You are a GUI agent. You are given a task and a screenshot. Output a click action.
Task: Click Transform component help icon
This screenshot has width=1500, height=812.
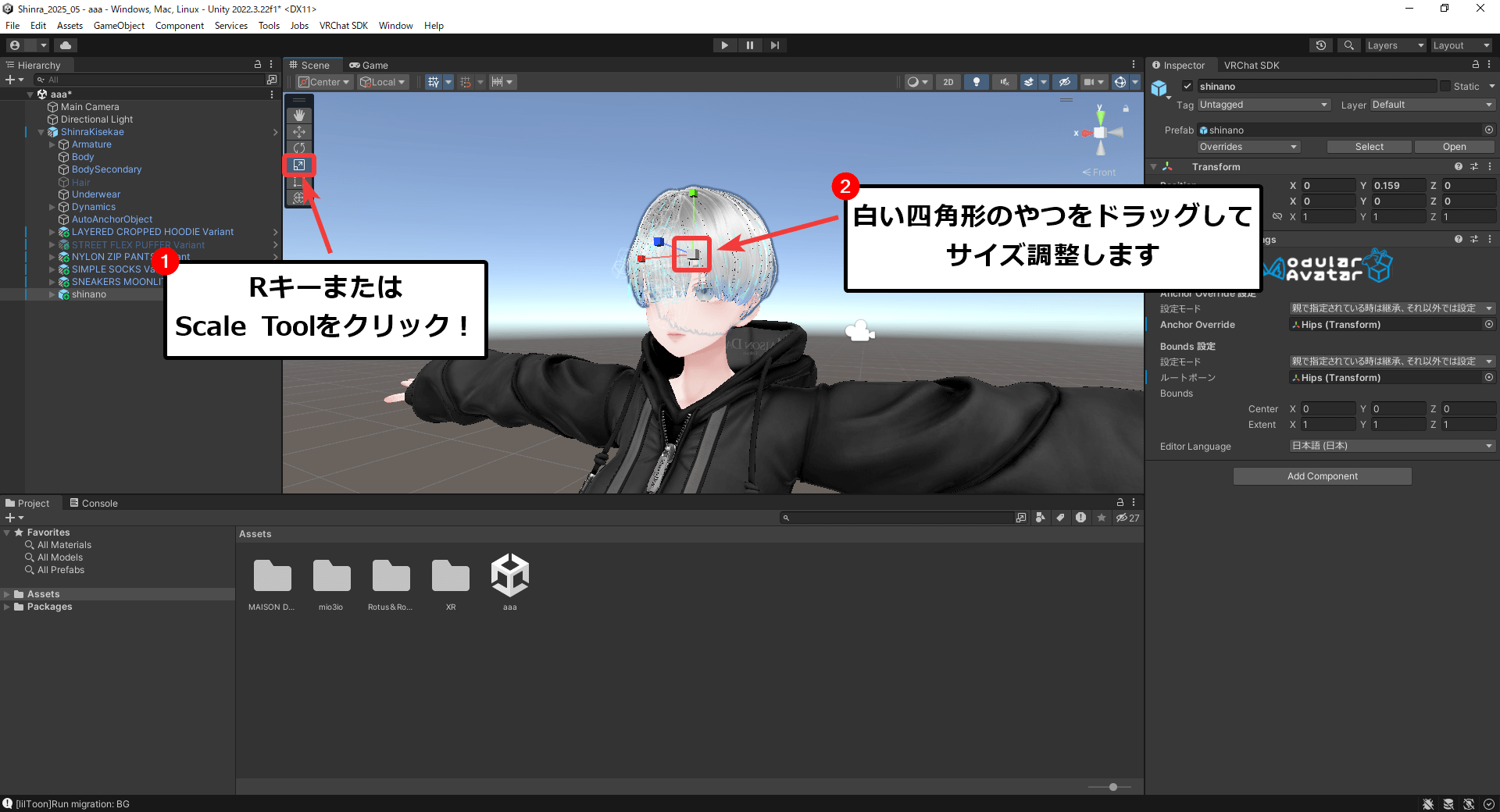[1459, 166]
